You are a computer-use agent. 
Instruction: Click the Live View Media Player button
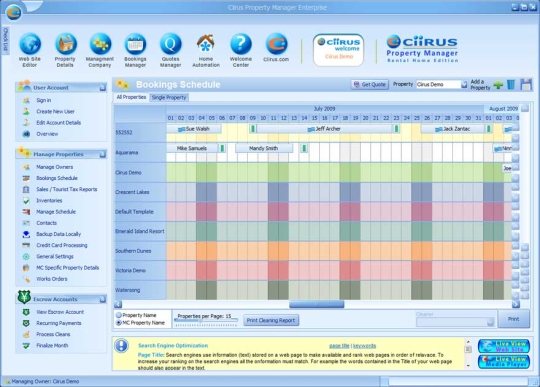click(504, 362)
